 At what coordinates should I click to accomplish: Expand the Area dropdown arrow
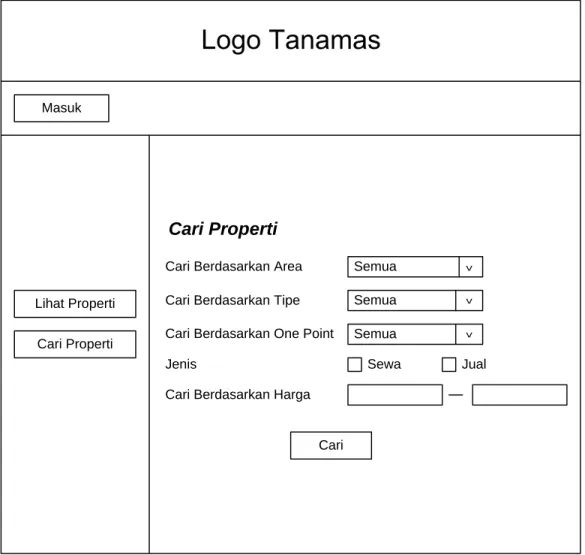pos(471,267)
